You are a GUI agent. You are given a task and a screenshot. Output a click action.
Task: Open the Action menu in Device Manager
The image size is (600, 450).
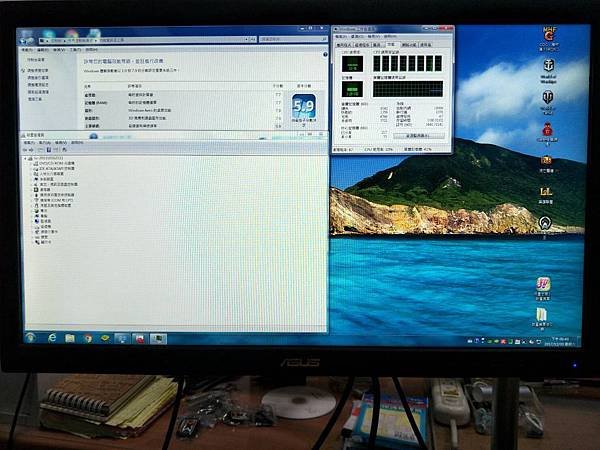coord(45,142)
